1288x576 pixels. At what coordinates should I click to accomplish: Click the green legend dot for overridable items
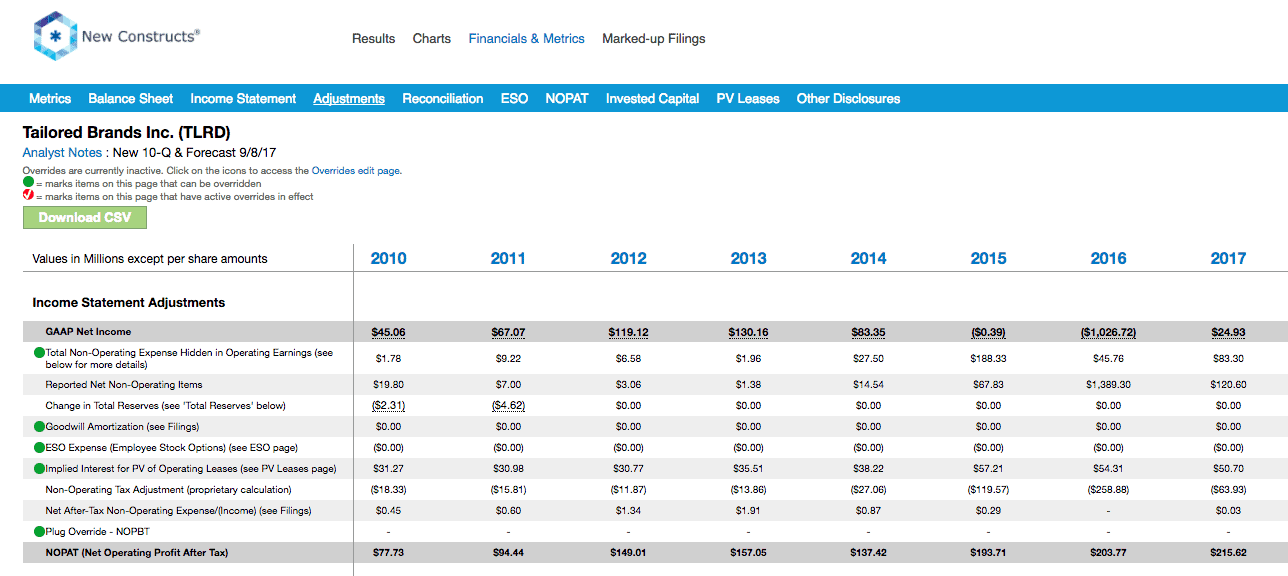coord(28,184)
